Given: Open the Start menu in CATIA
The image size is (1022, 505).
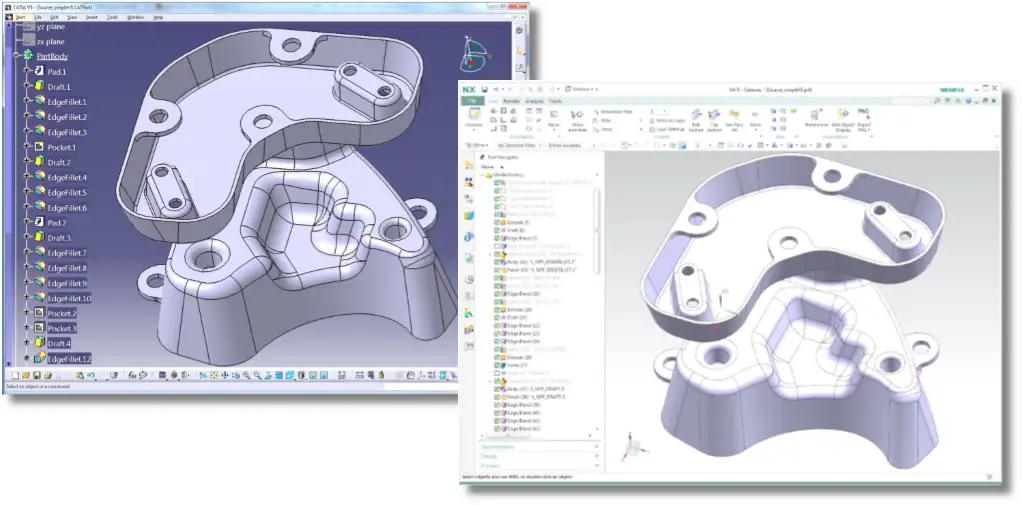Looking at the screenshot, I should click(20, 18).
